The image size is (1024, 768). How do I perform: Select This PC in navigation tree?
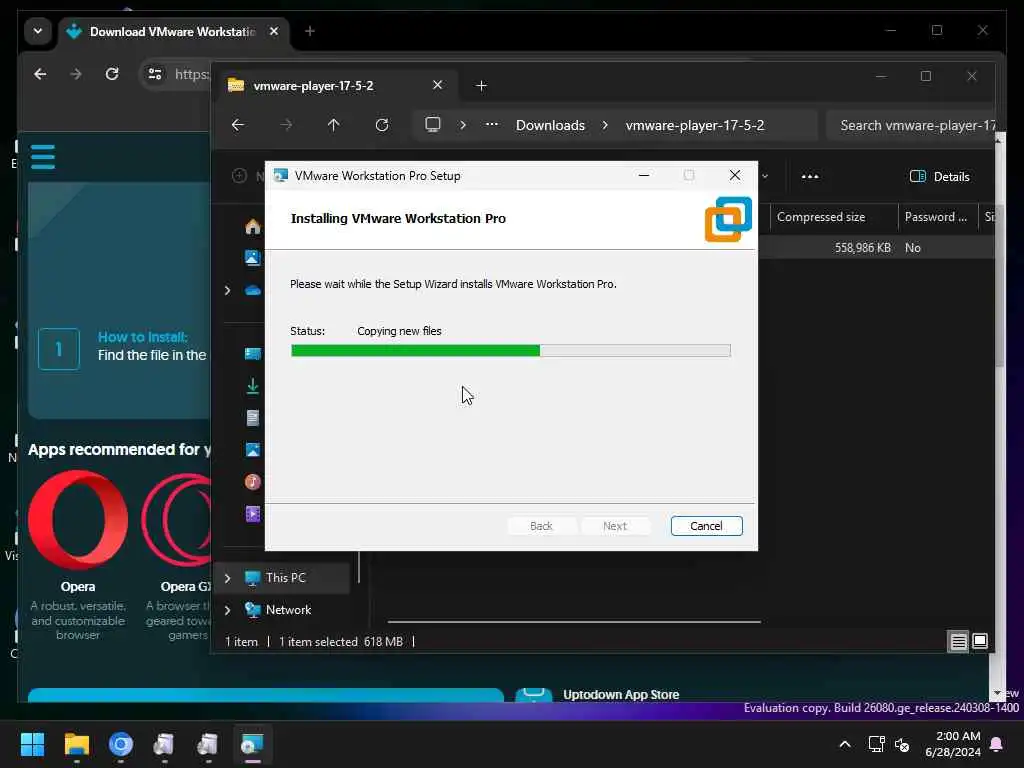pos(285,577)
